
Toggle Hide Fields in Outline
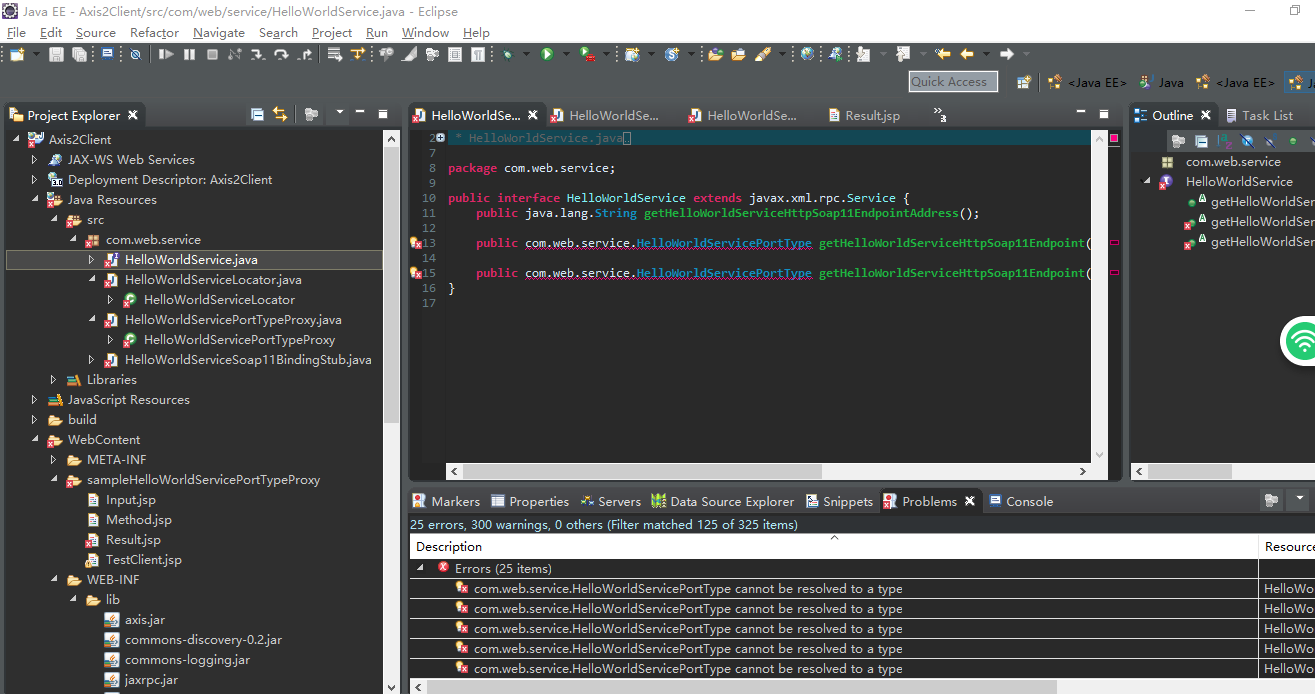1247,141
